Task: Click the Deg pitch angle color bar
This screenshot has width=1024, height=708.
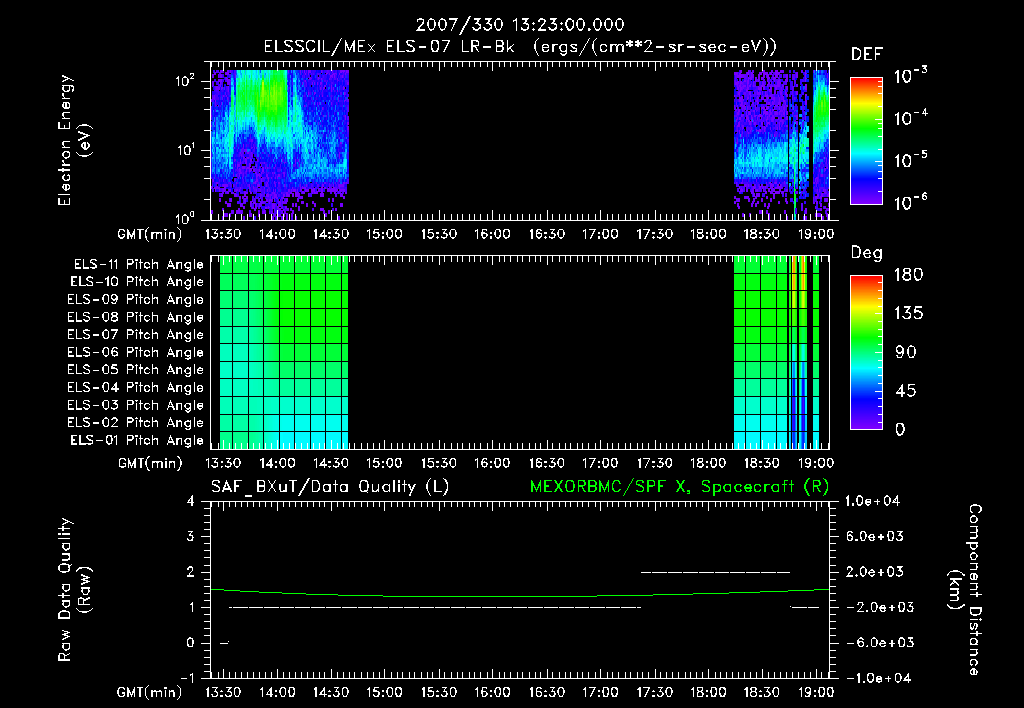Action: pyautogui.click(x=866, y=352)
